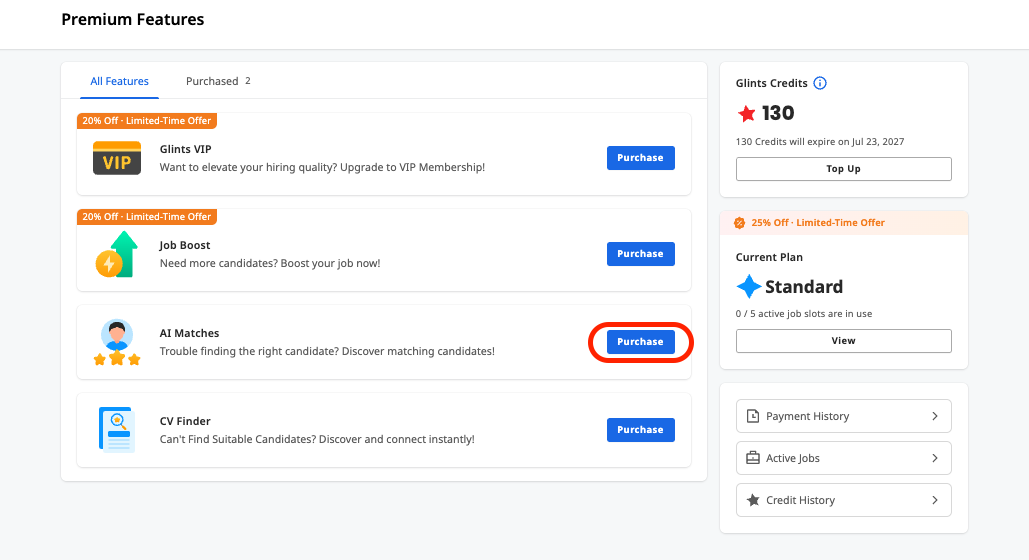
Task: Click the Credit History star icon
Action: coord(753,500)
